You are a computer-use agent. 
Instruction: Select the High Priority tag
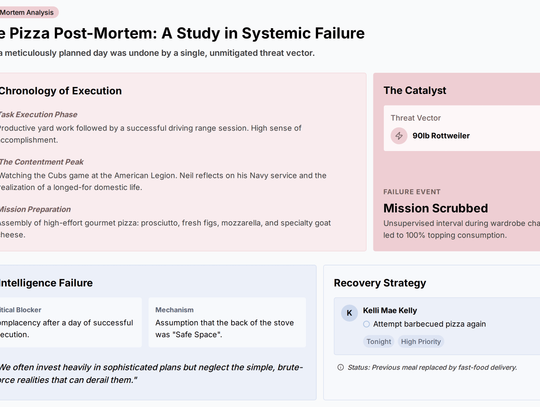(x=421, y=342)
